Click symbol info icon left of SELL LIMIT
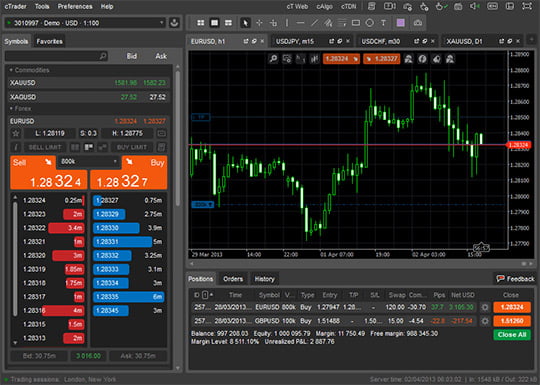 [x=16, y=147]
